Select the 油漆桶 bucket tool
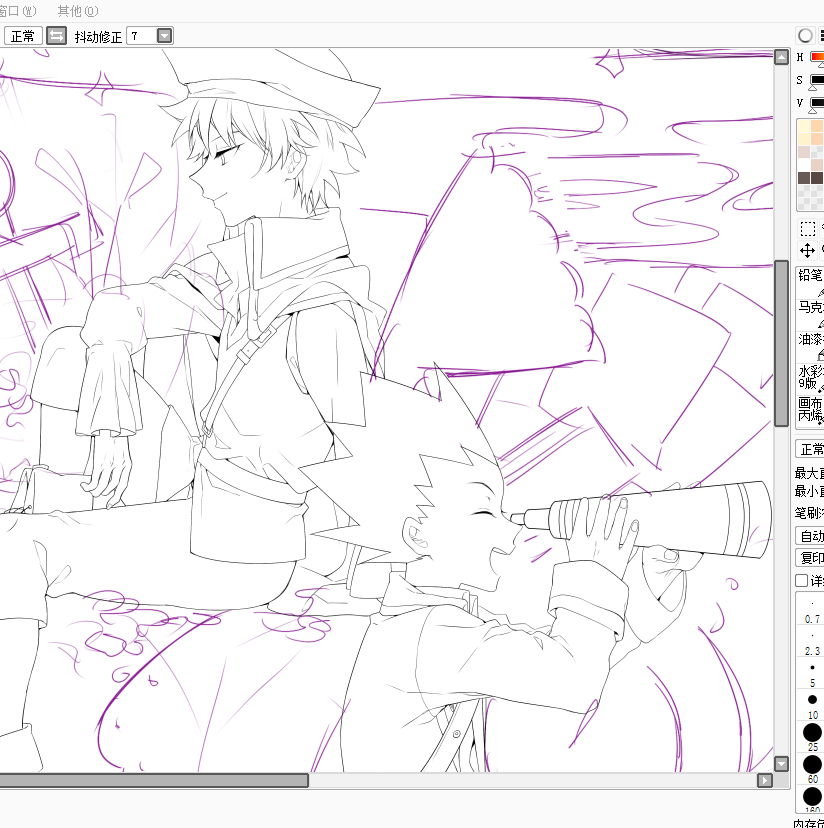824x828 pixels. click(x=810, y=346)
